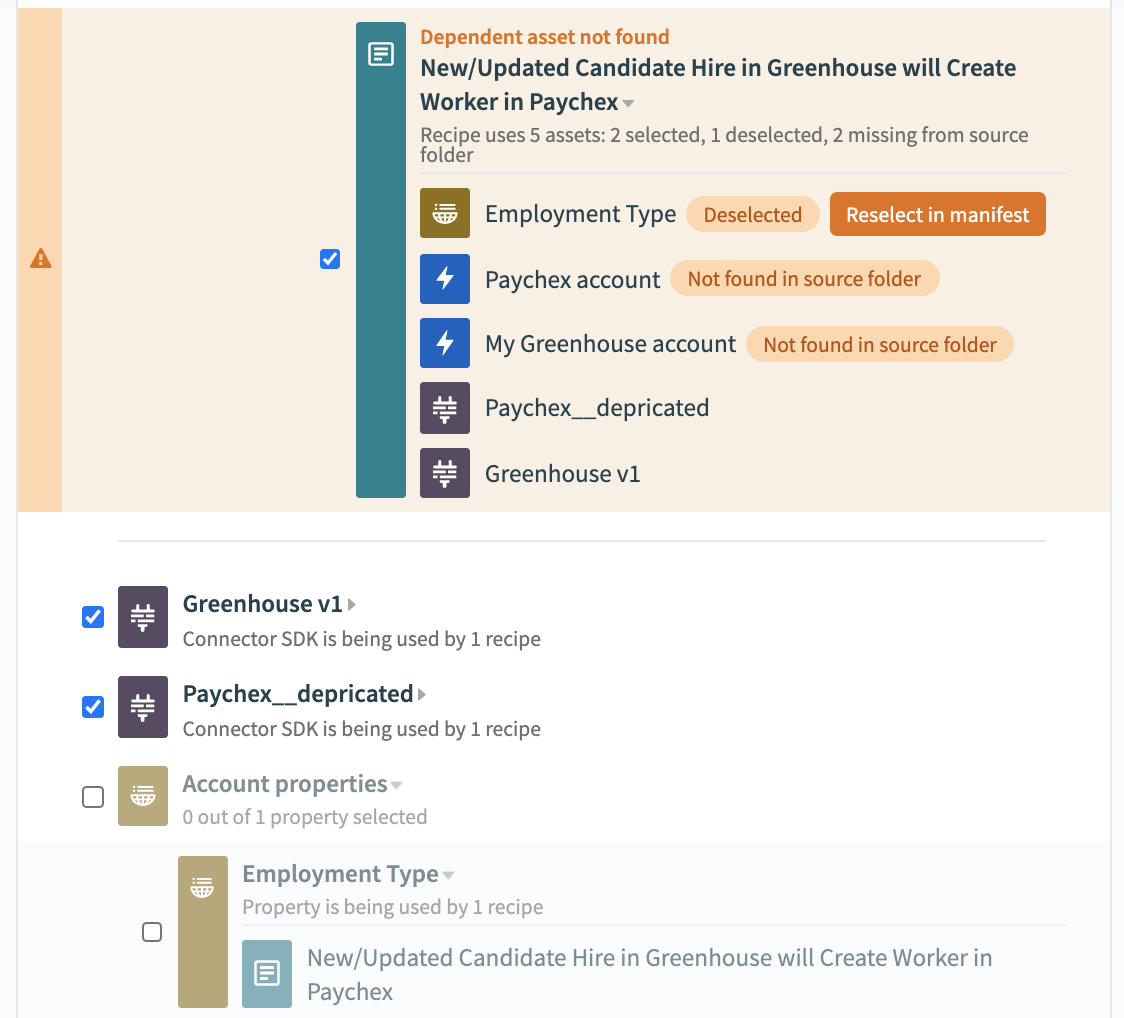Tick the Employment Type property checkbox
This screenshot has height=1018, width=1124.
pyautogui.click(x=152, y=932)
